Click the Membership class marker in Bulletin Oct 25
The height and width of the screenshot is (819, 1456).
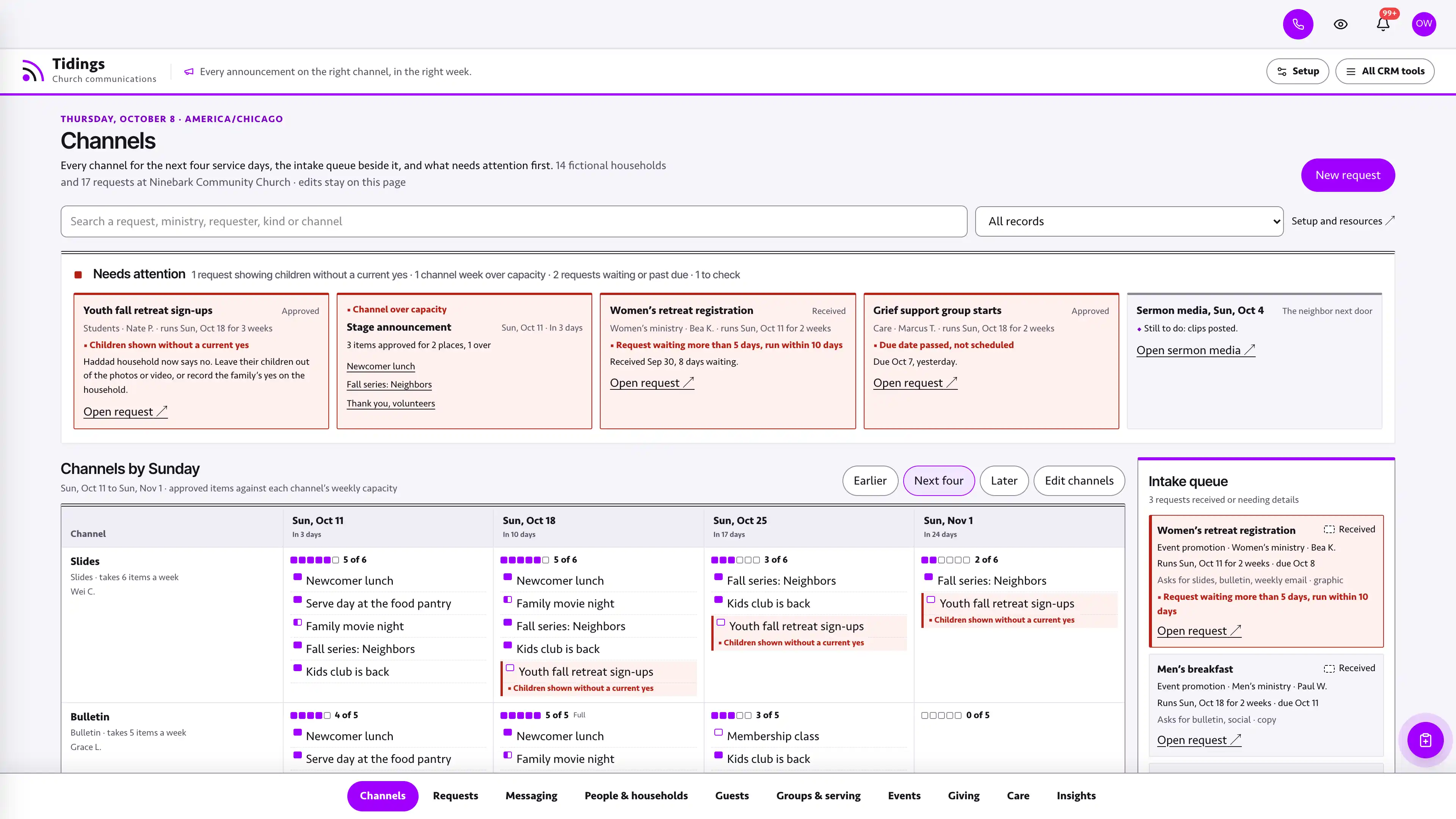719,733
